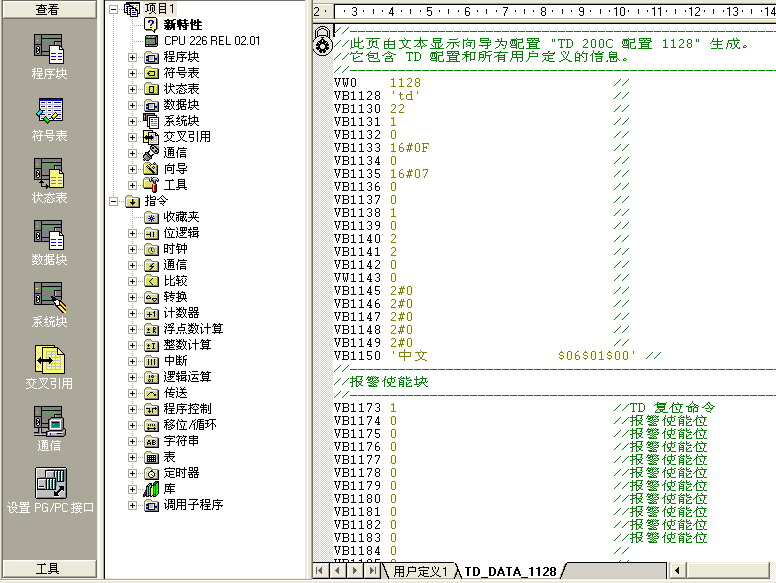Click the 工具 bar button at bottom
This screenshot has width=776, height=583.
point(48,568)
